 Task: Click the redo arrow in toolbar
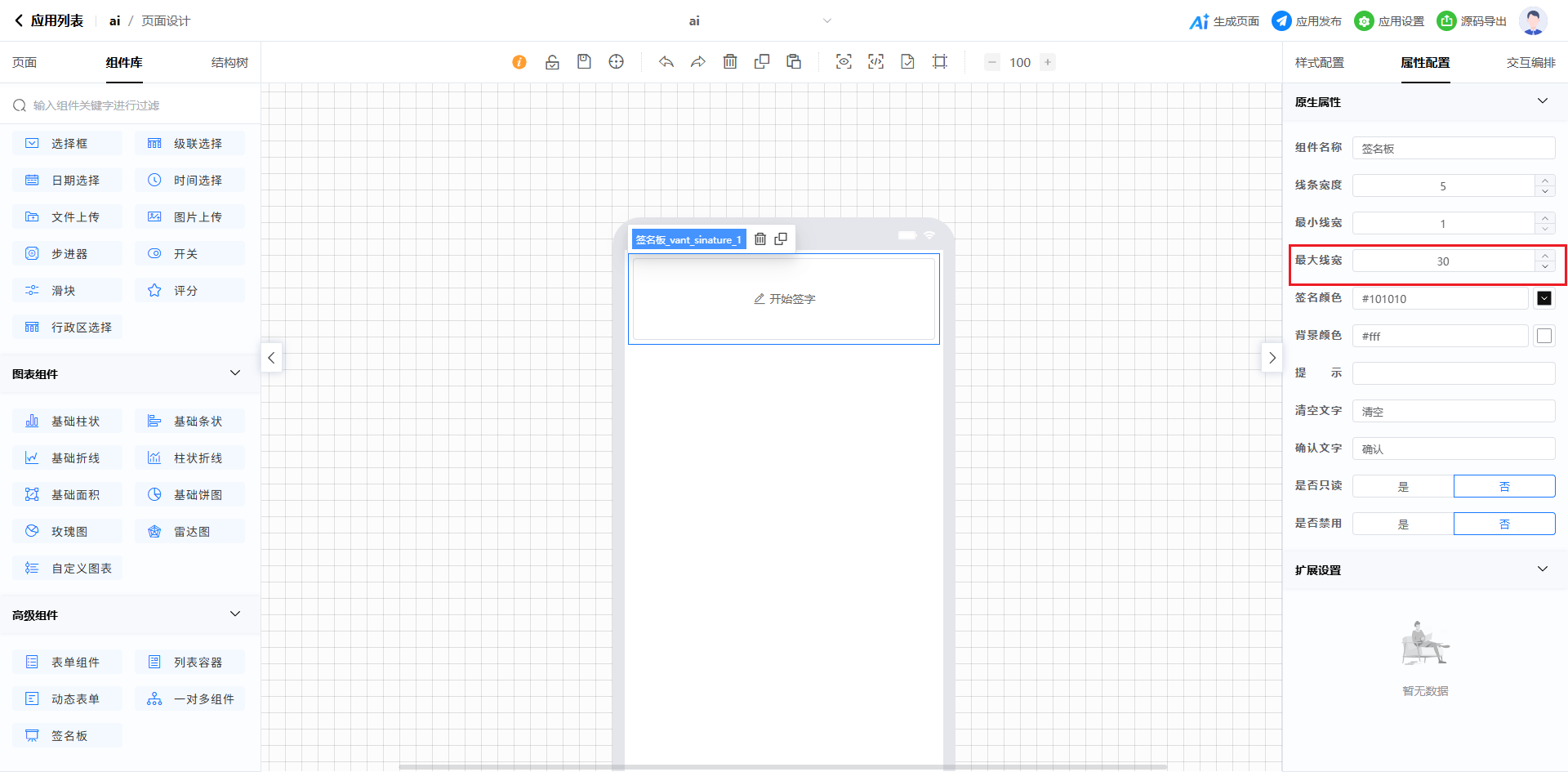tap(698, 62)
